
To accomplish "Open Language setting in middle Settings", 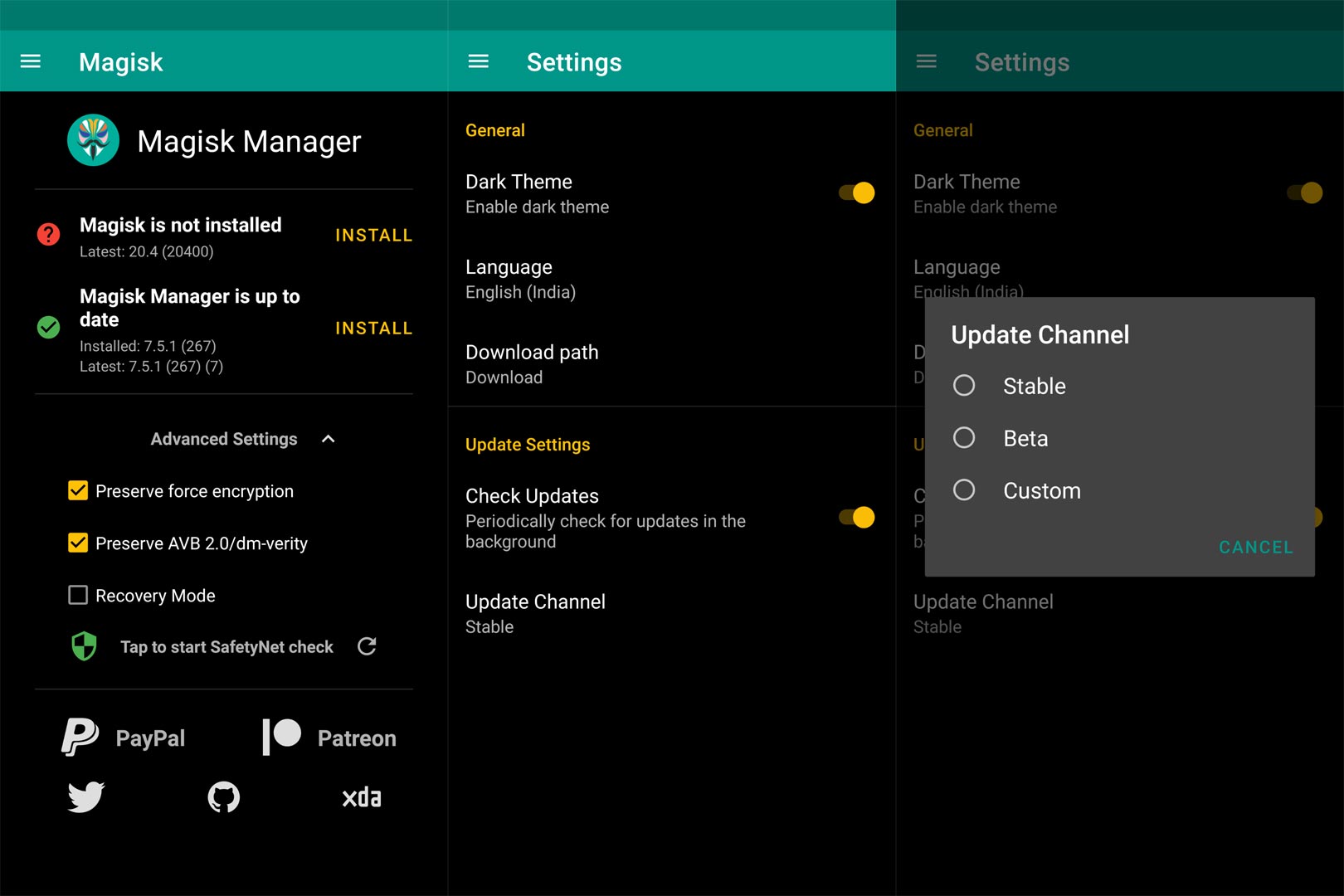I will [x=672, y=279].
